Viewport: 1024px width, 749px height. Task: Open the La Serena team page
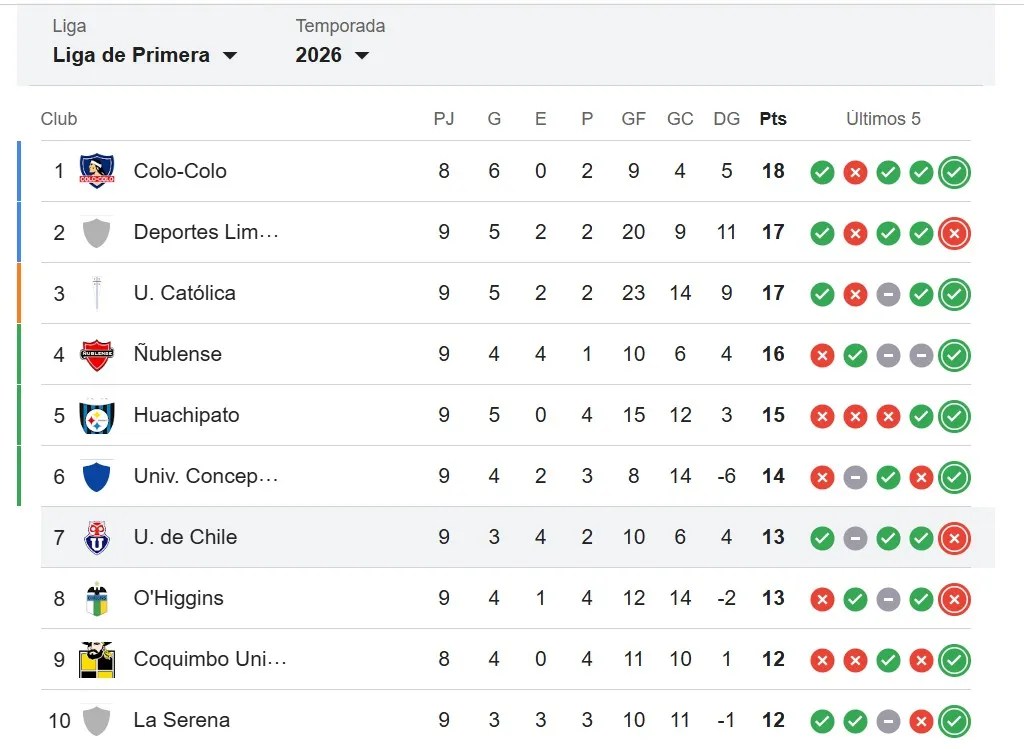[181, 720]
